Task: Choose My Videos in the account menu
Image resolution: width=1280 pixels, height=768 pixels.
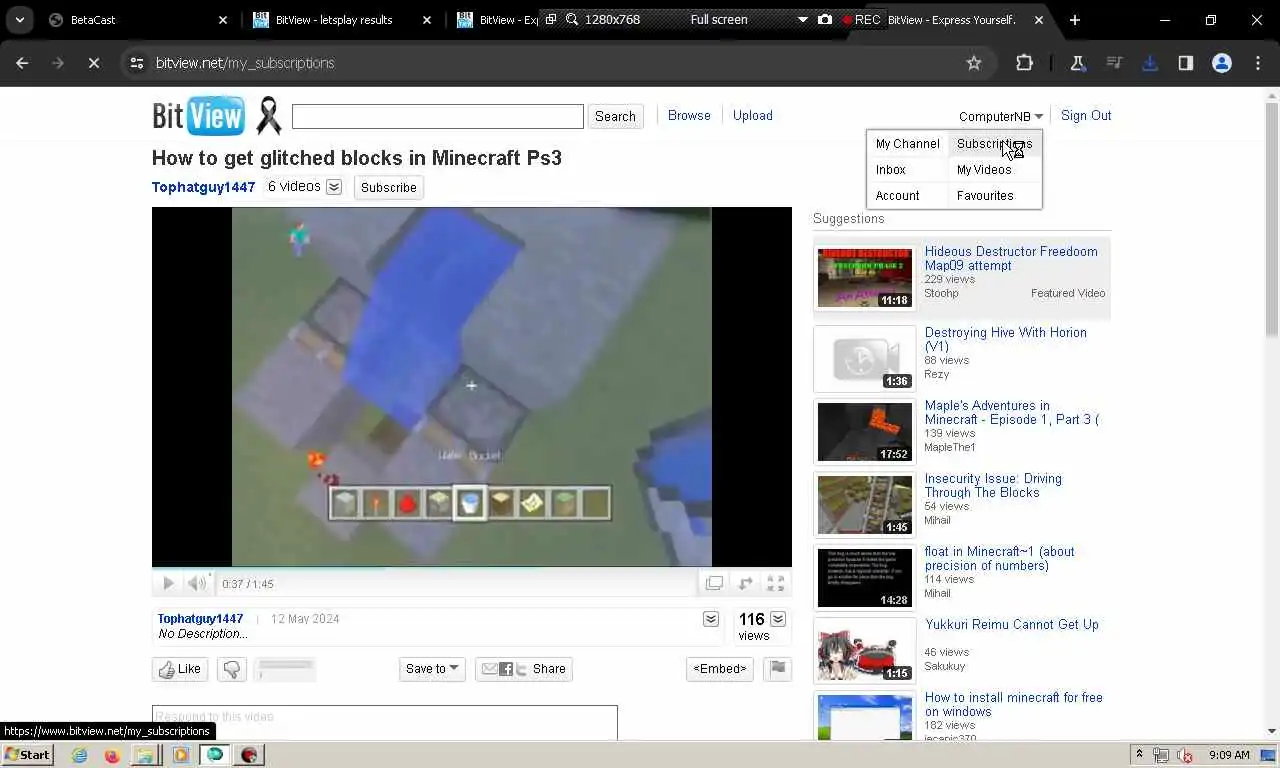Action: 984,170
